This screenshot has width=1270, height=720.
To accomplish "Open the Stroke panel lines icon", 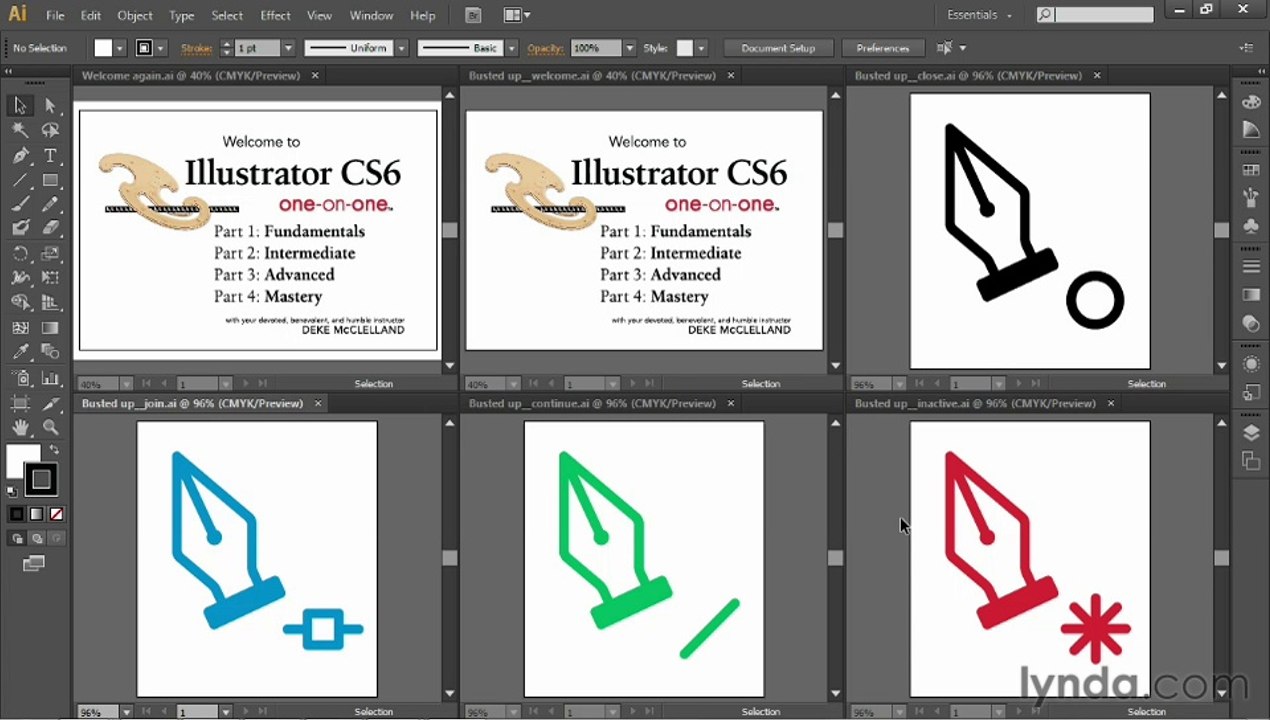I will (1250, 266).
